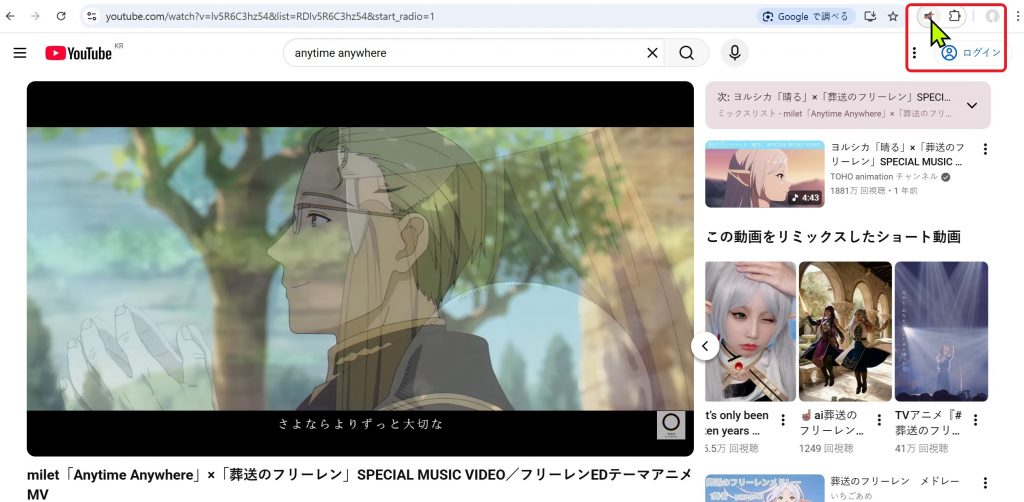Run search with magnifier button
Viewport: 1024px width, 502px height.
pos(686,53)
